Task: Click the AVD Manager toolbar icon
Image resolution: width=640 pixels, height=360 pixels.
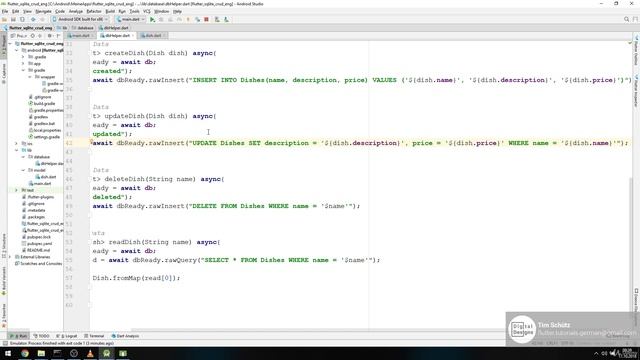Action: [x=217, y=19]
